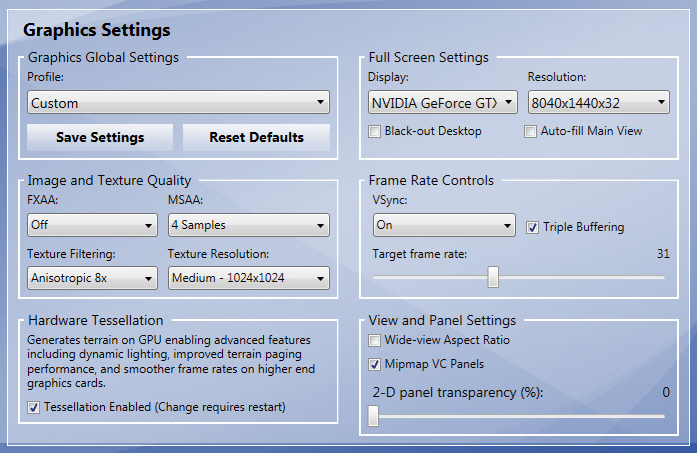The width and height of the screenshot is (697, 453).
Task: Click the 2-D panel transparency slider handle
Action: click(x=373, y=416)
